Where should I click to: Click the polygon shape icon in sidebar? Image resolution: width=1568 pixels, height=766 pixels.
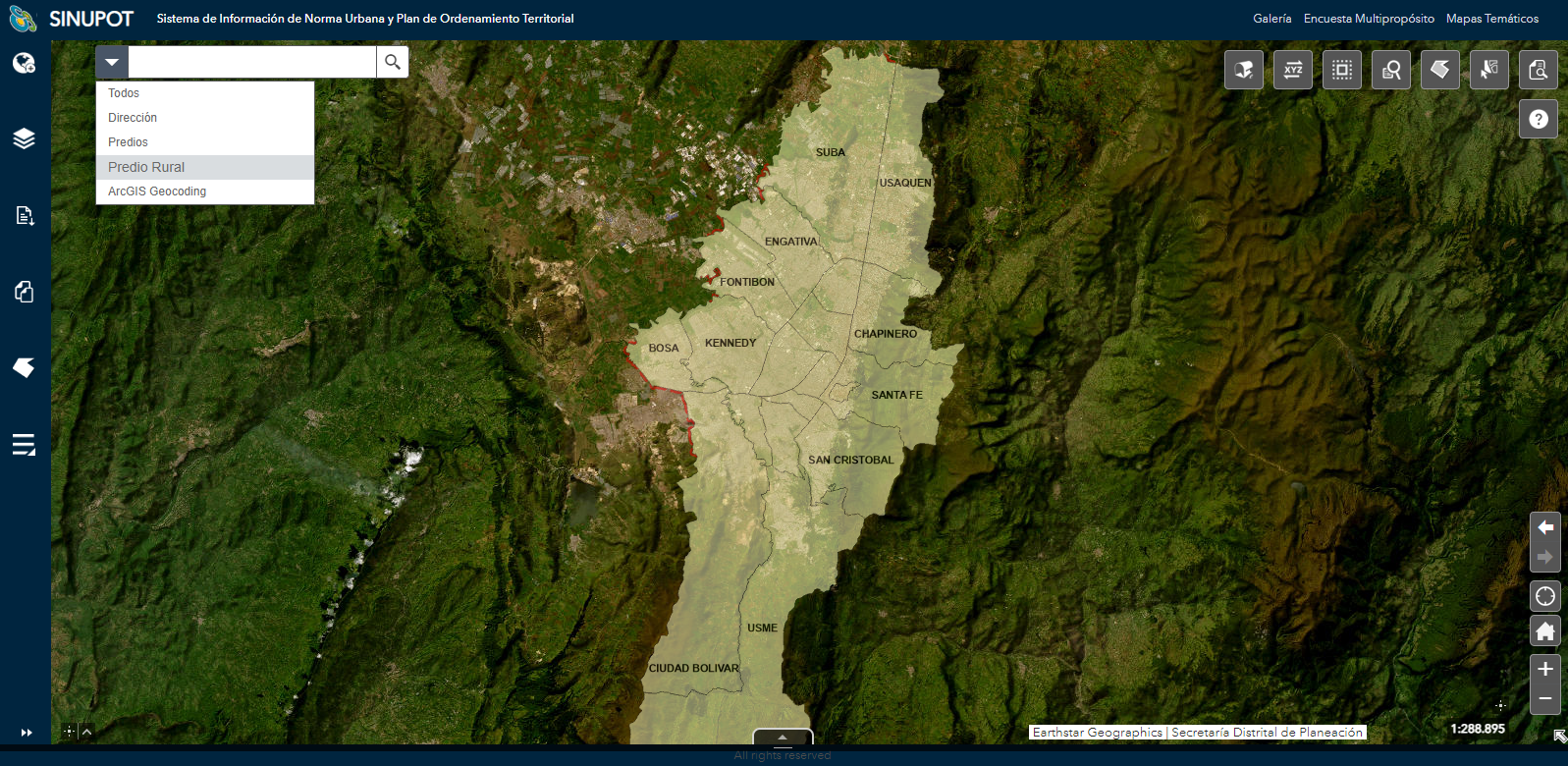coord(24,367)
